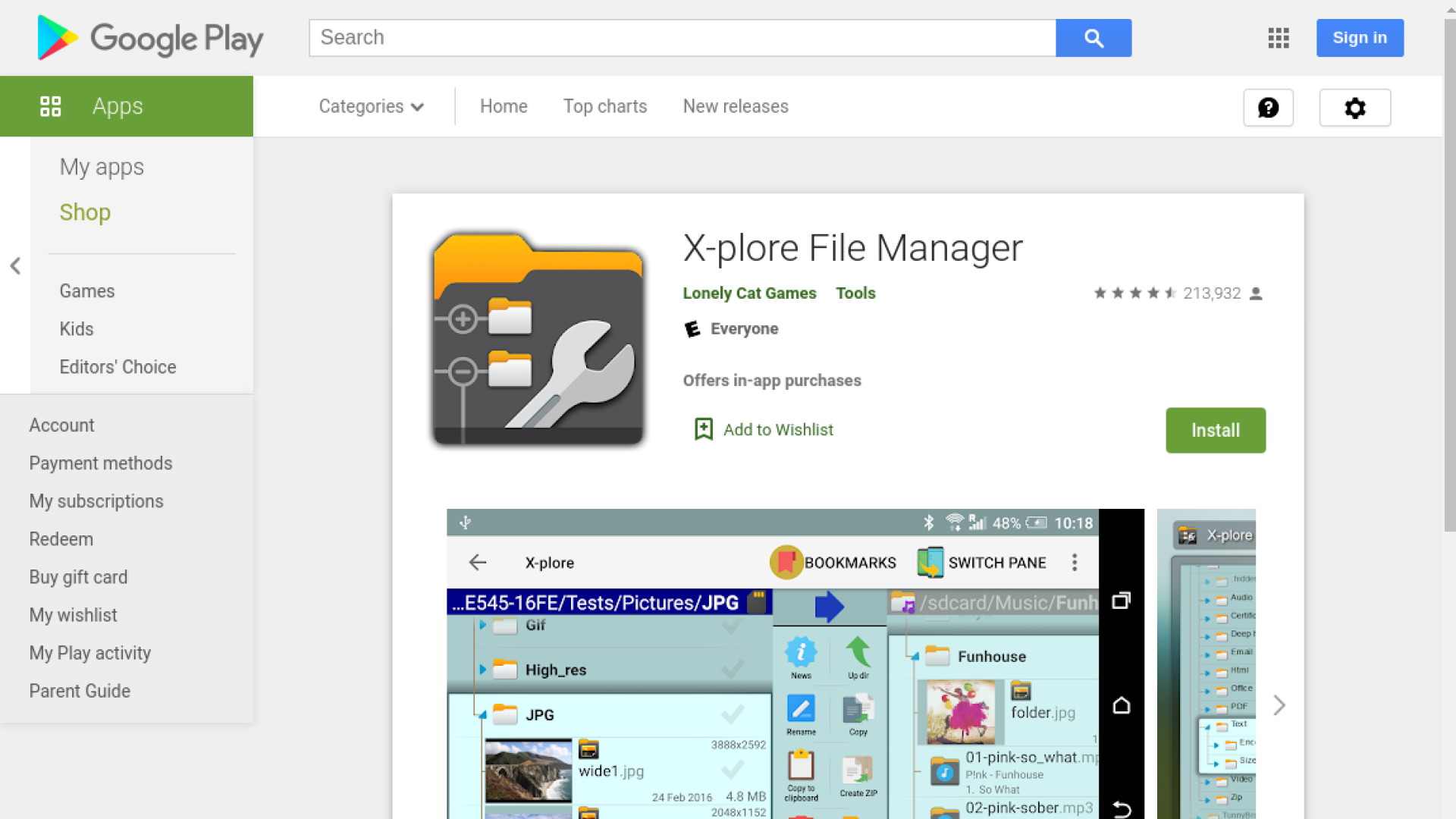Click the Everyone content rating icon
The height and width of the screenshot is (819, 1456).
(x=692, y=329)
